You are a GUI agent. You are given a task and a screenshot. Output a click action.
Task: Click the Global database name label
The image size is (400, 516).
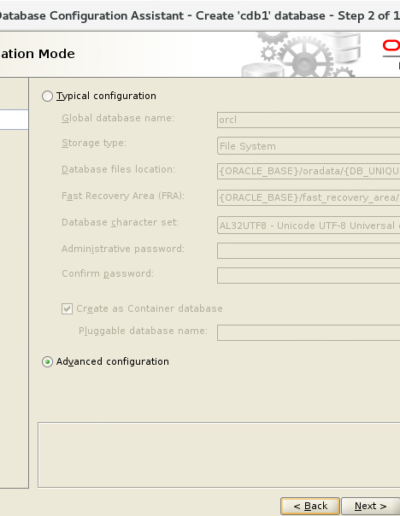tap(118, 118)
